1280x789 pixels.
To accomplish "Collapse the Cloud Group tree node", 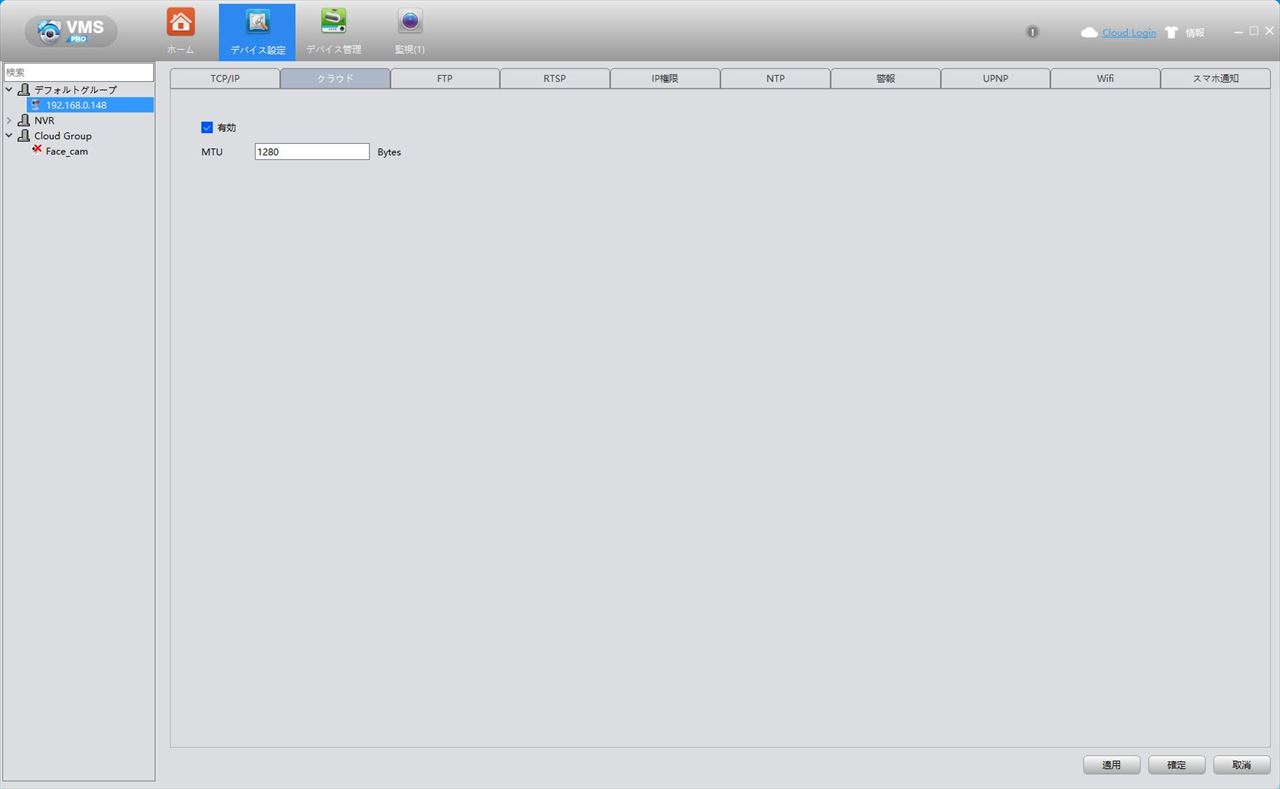I will point(9,135).
